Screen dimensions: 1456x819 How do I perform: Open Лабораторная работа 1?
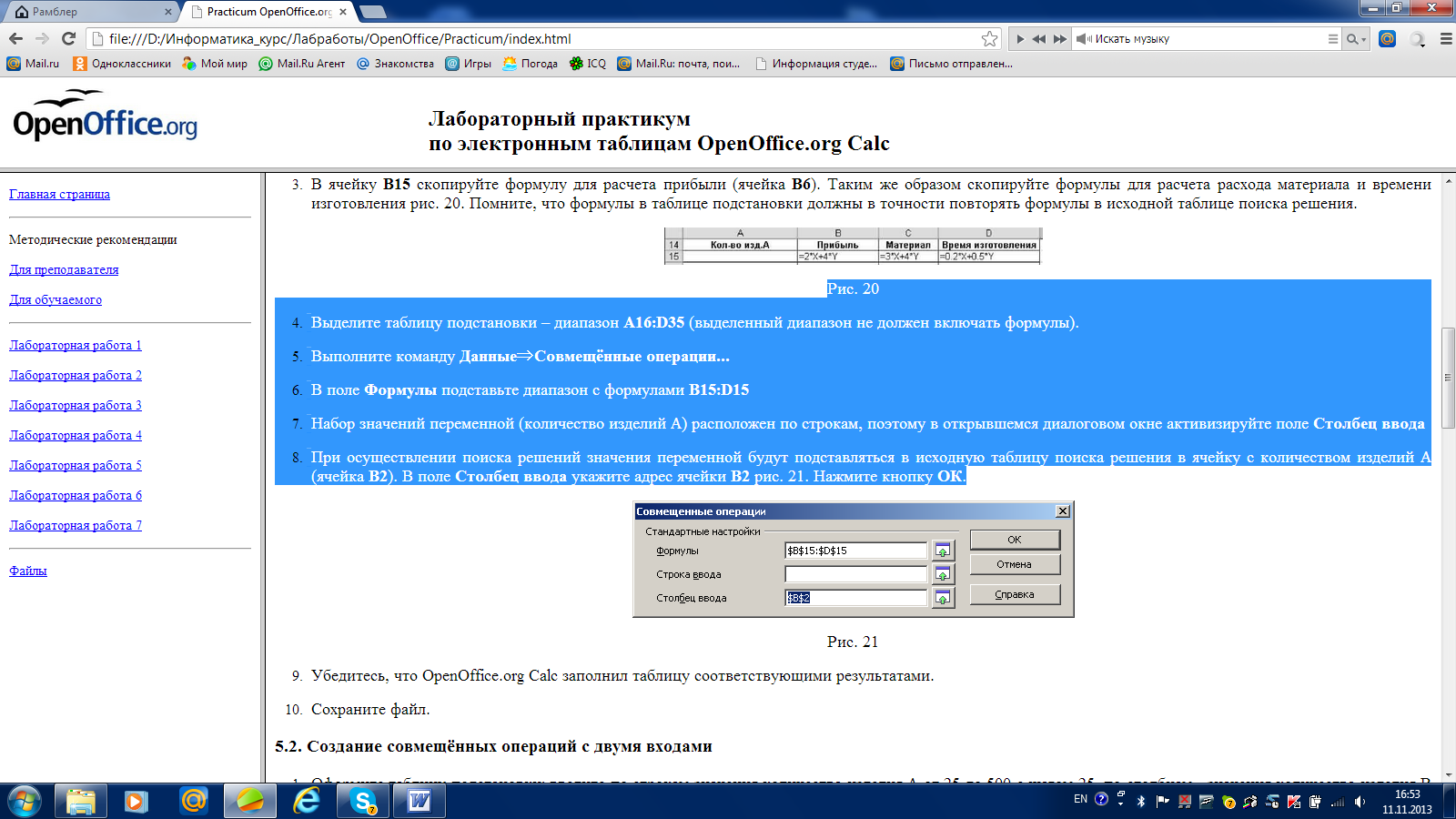[76, 345]
